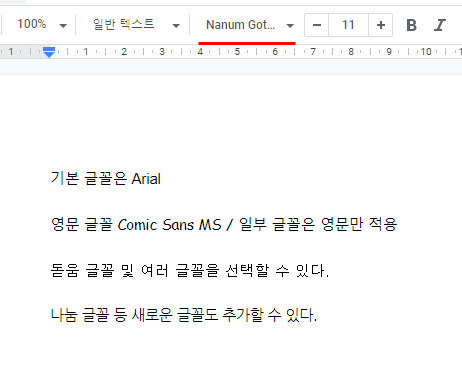Toggle bold formatting
Image resolution: width=462 pixels, height=373 pixels.
412,25
